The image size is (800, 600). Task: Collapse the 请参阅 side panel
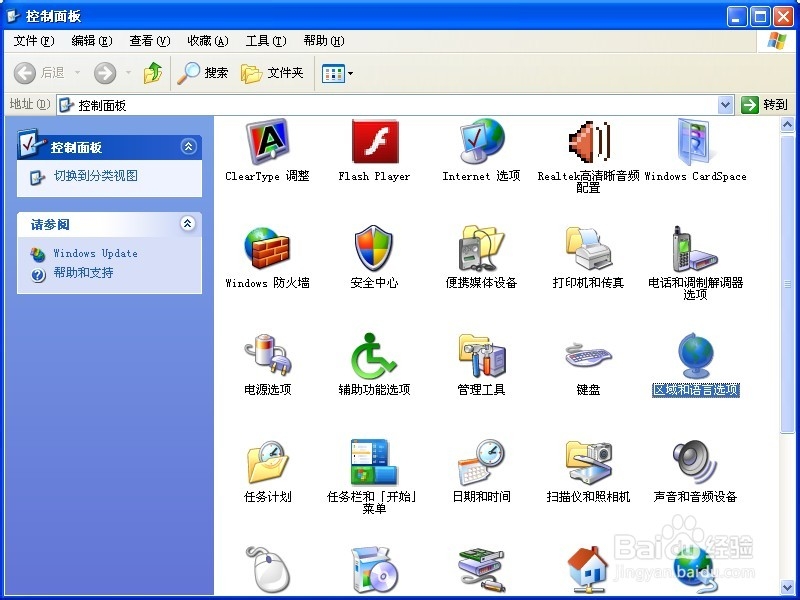pos(188,223)
